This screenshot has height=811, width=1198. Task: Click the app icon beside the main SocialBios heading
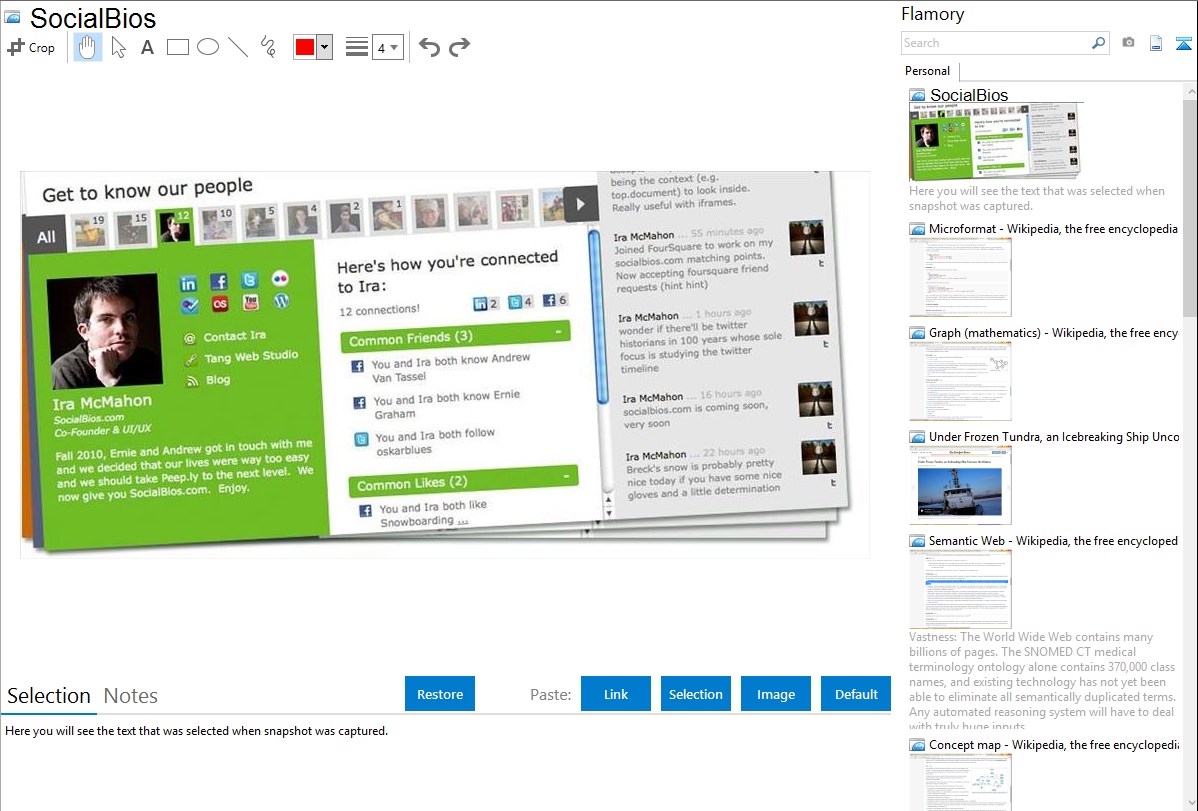(x=13, y=18)
